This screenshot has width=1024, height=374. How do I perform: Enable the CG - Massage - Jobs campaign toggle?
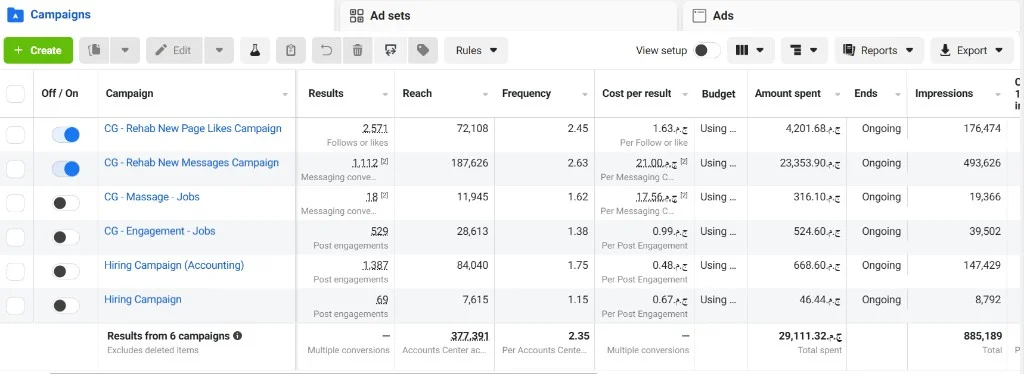point(66,203)
